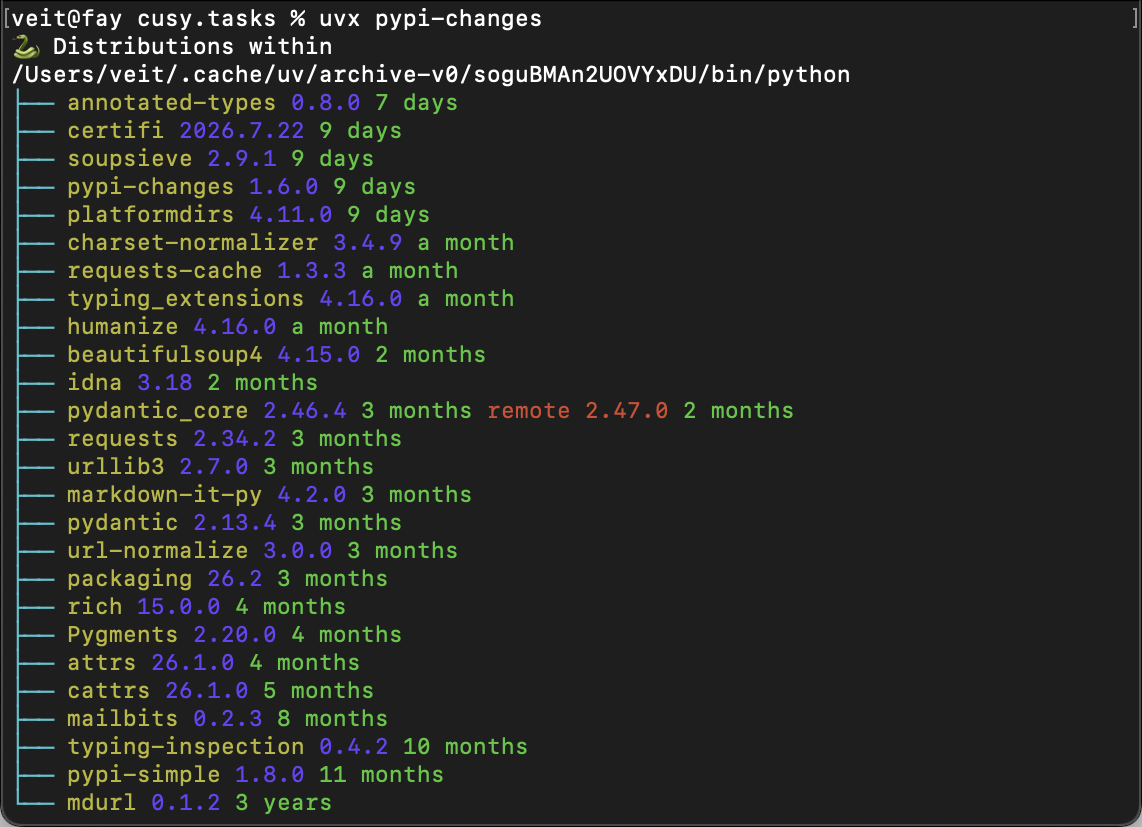Click the 'certifi' version 2026.7.22
Screen dimensions: 1142x827
point(241,131)
